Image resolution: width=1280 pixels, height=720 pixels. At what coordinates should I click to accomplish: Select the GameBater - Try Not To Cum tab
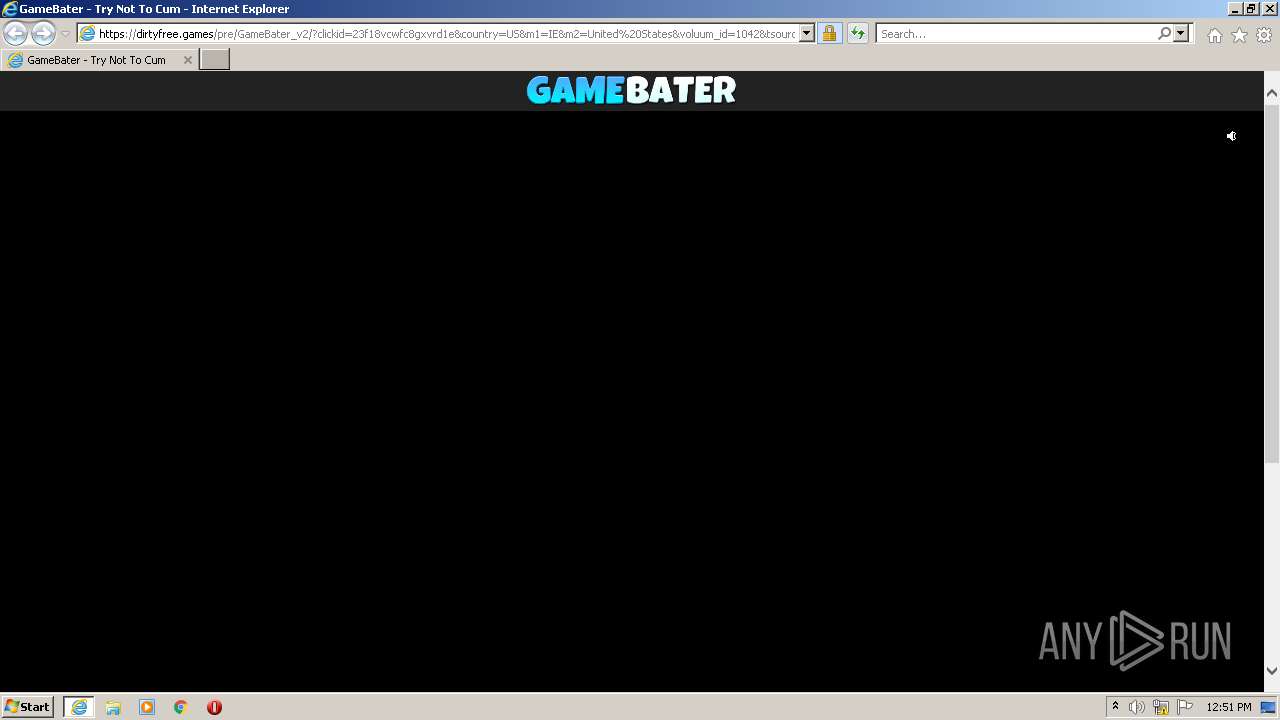96,60
